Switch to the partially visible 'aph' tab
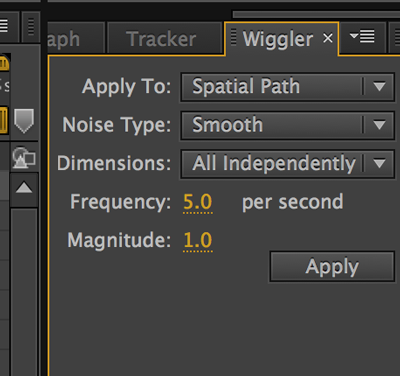This screenshot has height=376, width=400. (77, 39)
